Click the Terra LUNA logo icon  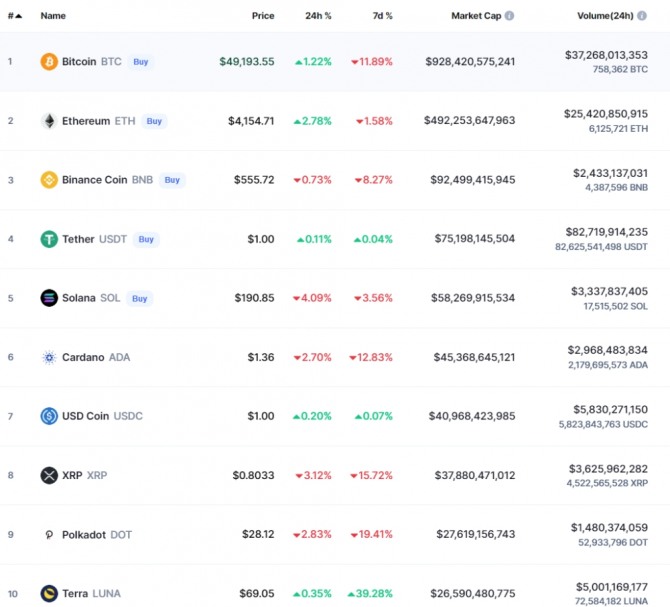49,593
